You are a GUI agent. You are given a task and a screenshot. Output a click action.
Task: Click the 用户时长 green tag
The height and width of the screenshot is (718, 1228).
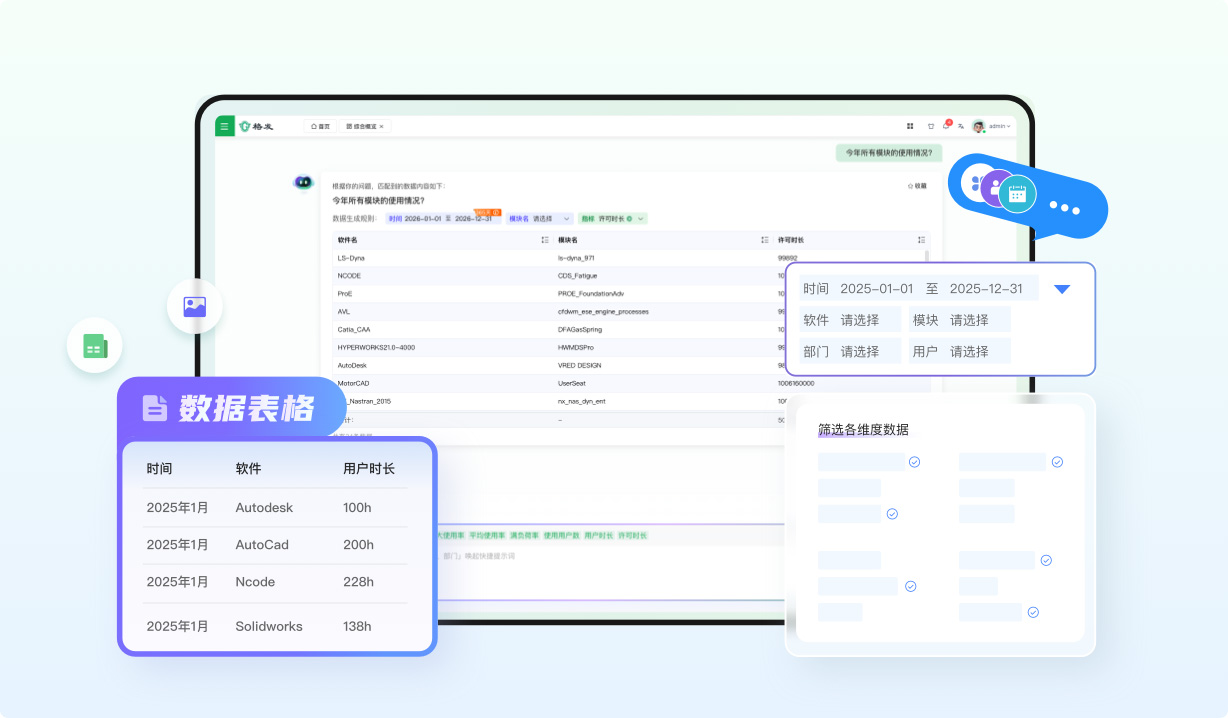point(597,536)
